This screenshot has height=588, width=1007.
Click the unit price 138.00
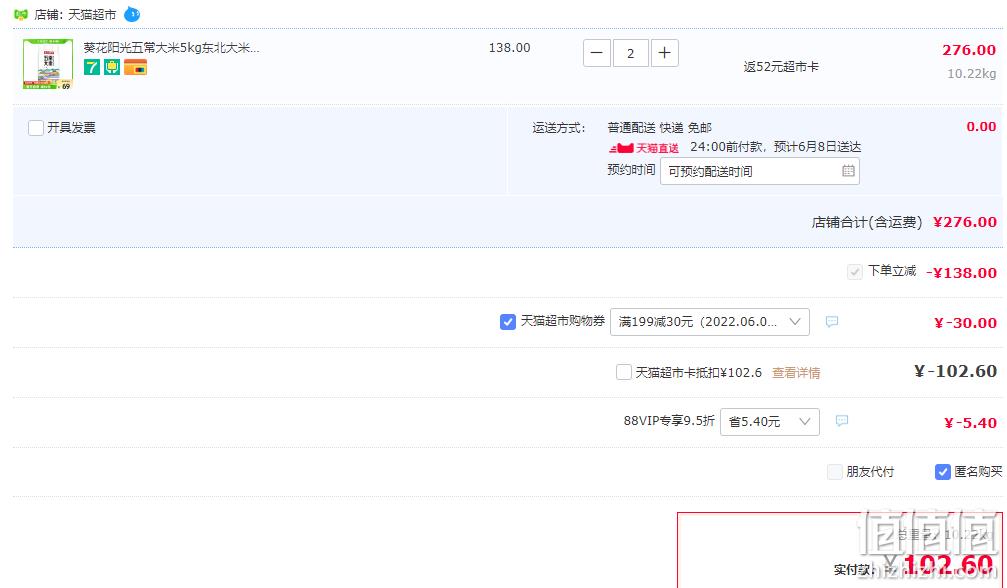pyautogui.click(x=509, y=48)
